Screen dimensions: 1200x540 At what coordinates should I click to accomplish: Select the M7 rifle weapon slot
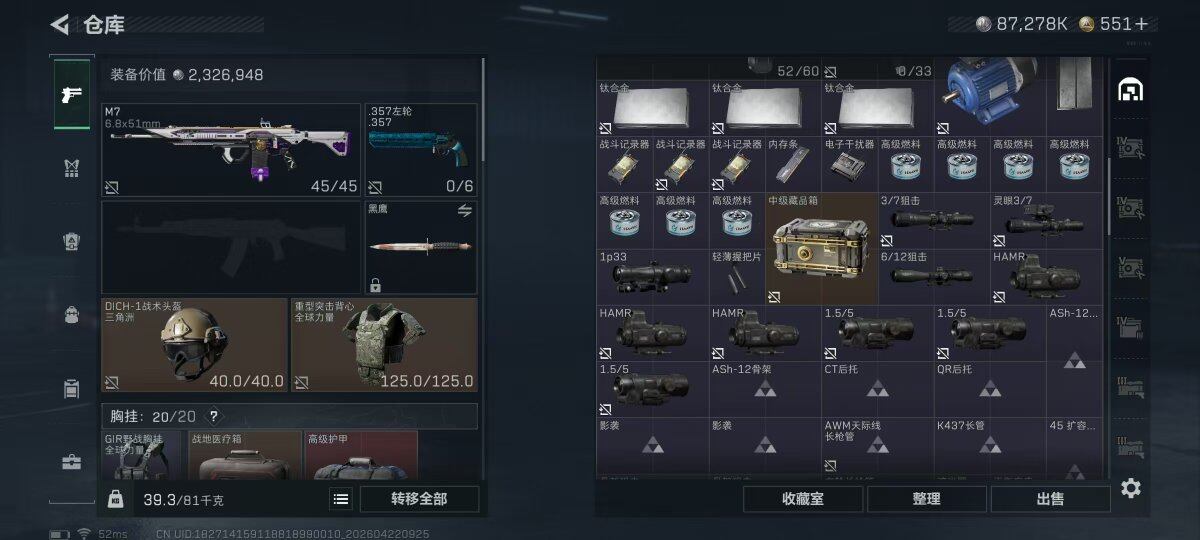click(231, 149)
